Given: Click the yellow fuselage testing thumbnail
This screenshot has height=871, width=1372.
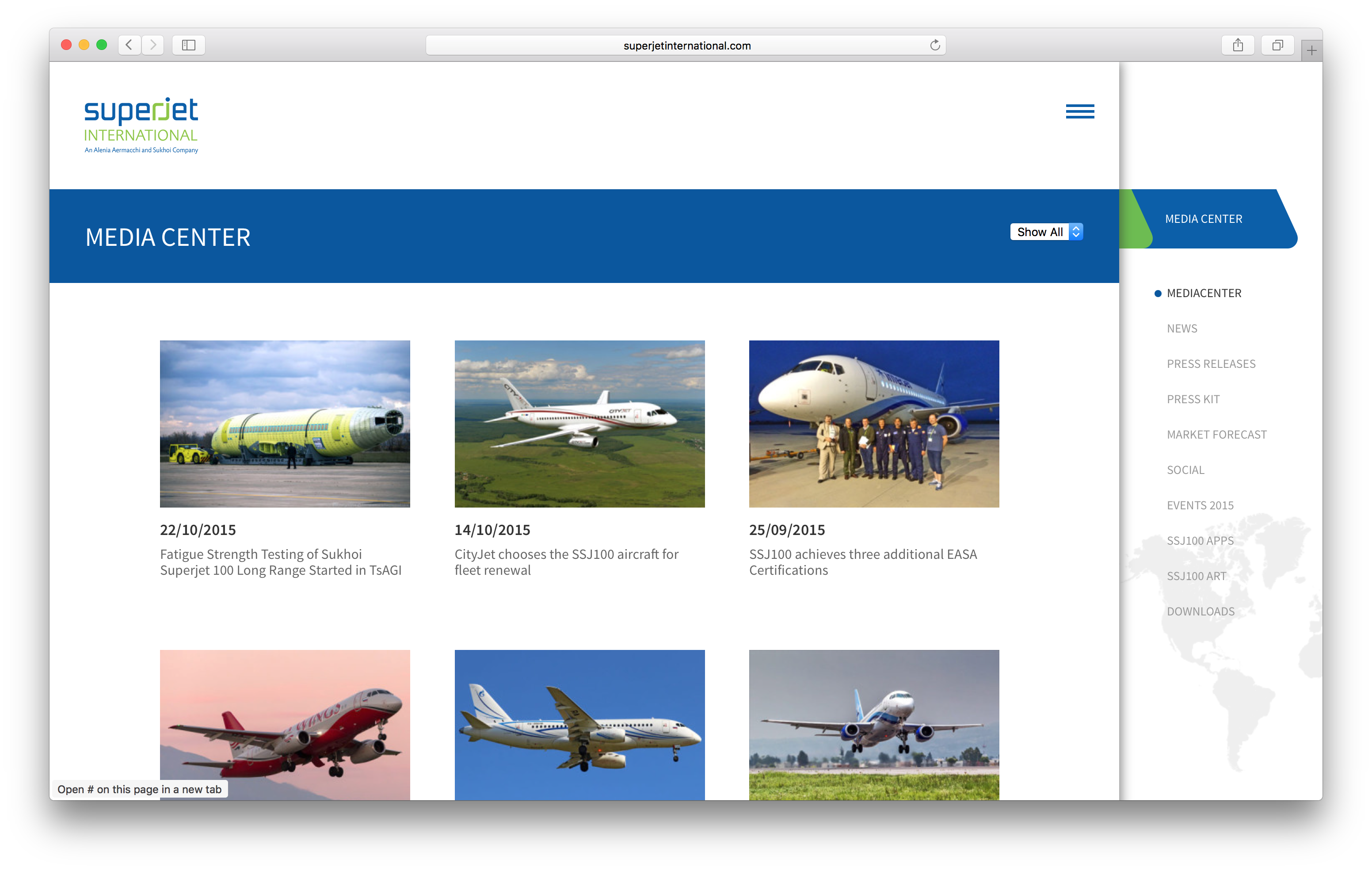Looking at the screenshot, I should (285, 424).
